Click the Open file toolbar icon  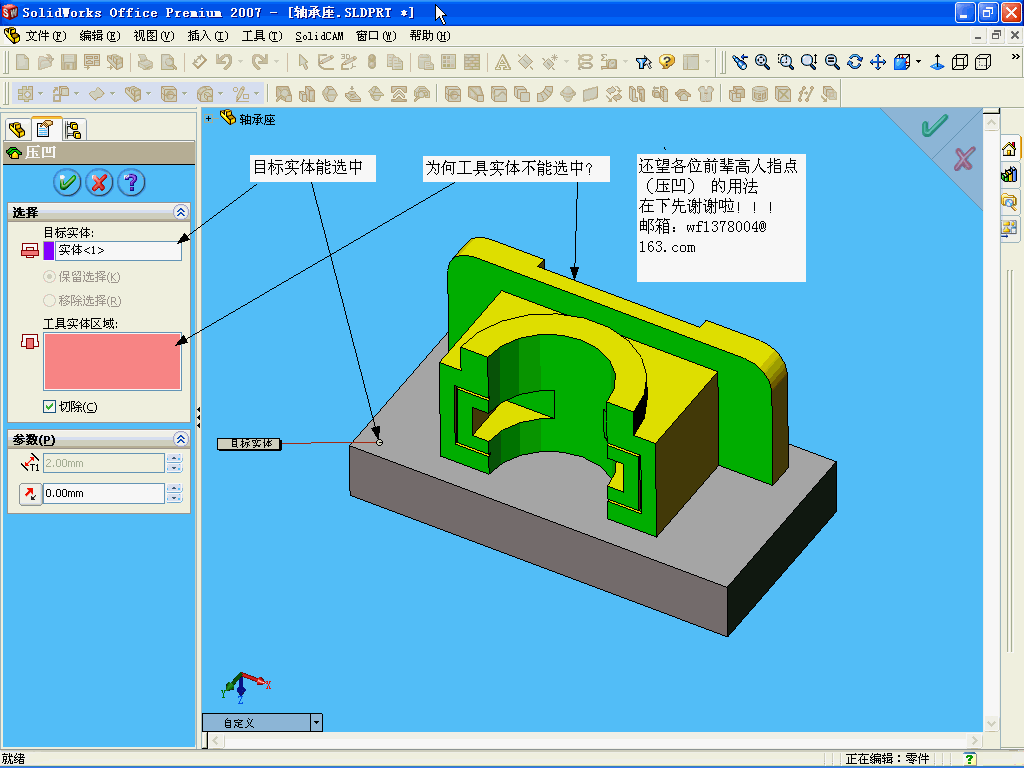tap(45, 62)
